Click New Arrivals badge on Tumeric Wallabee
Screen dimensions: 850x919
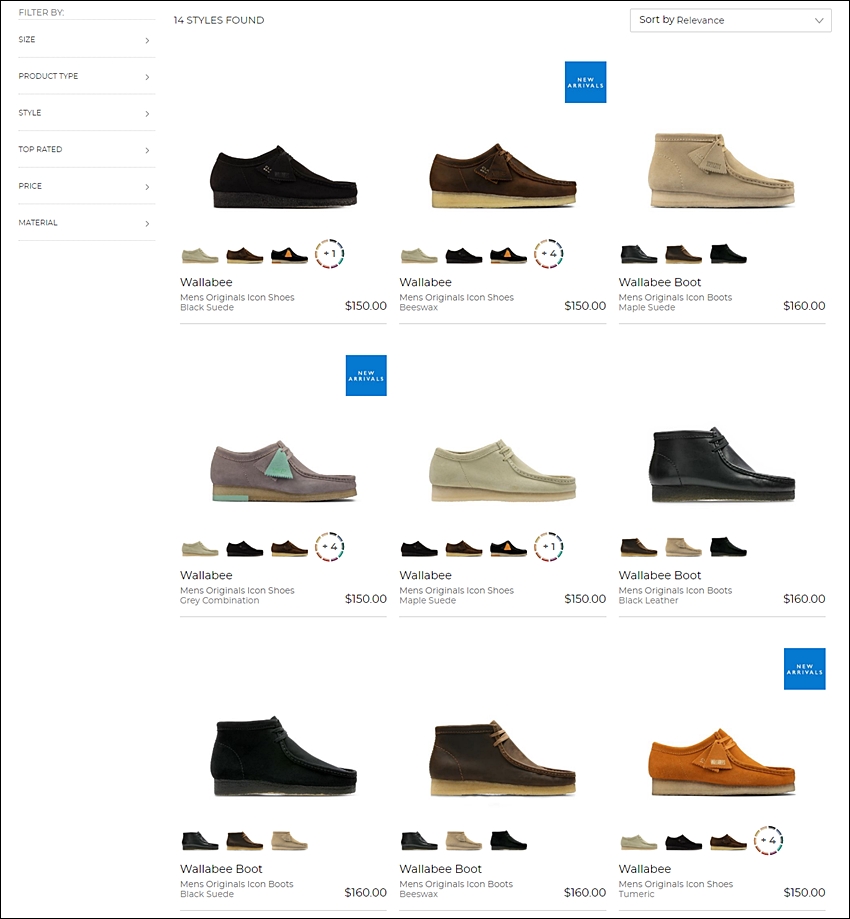(804, 669)
